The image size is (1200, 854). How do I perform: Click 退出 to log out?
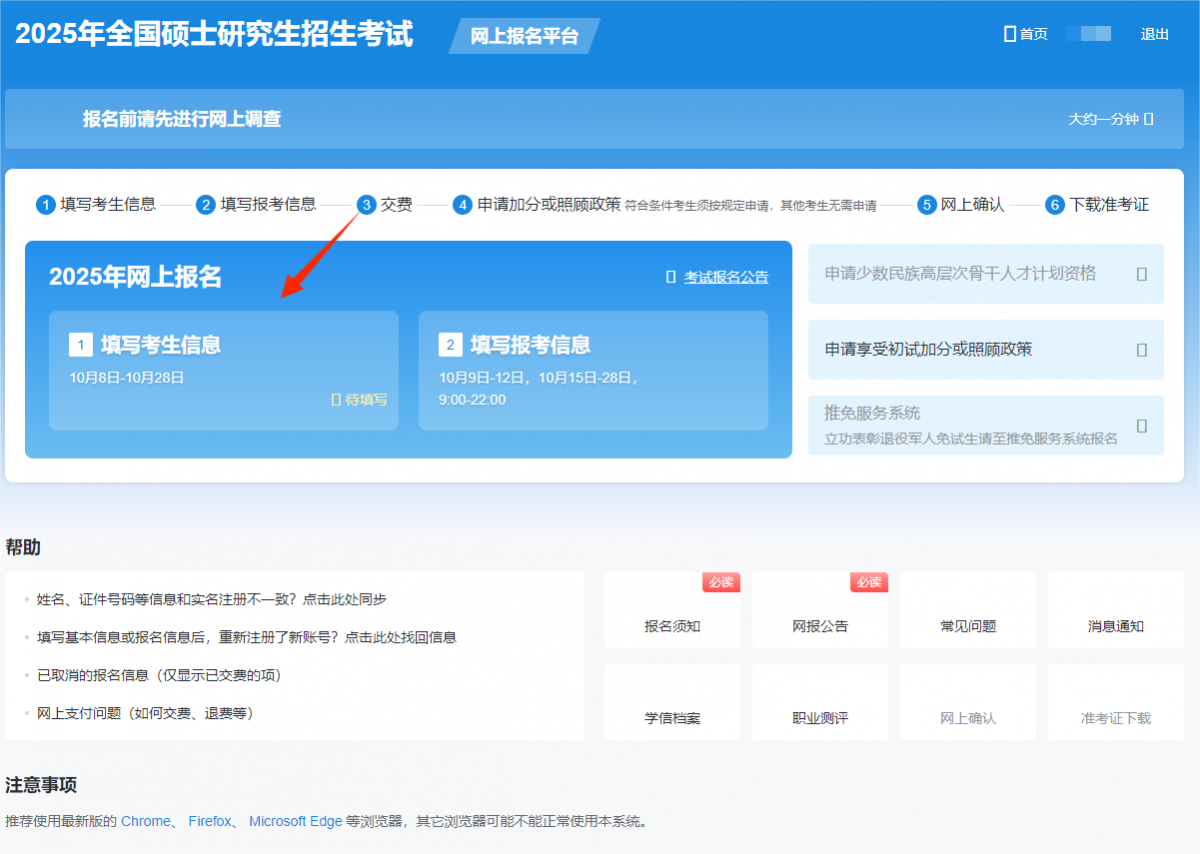1154,34
